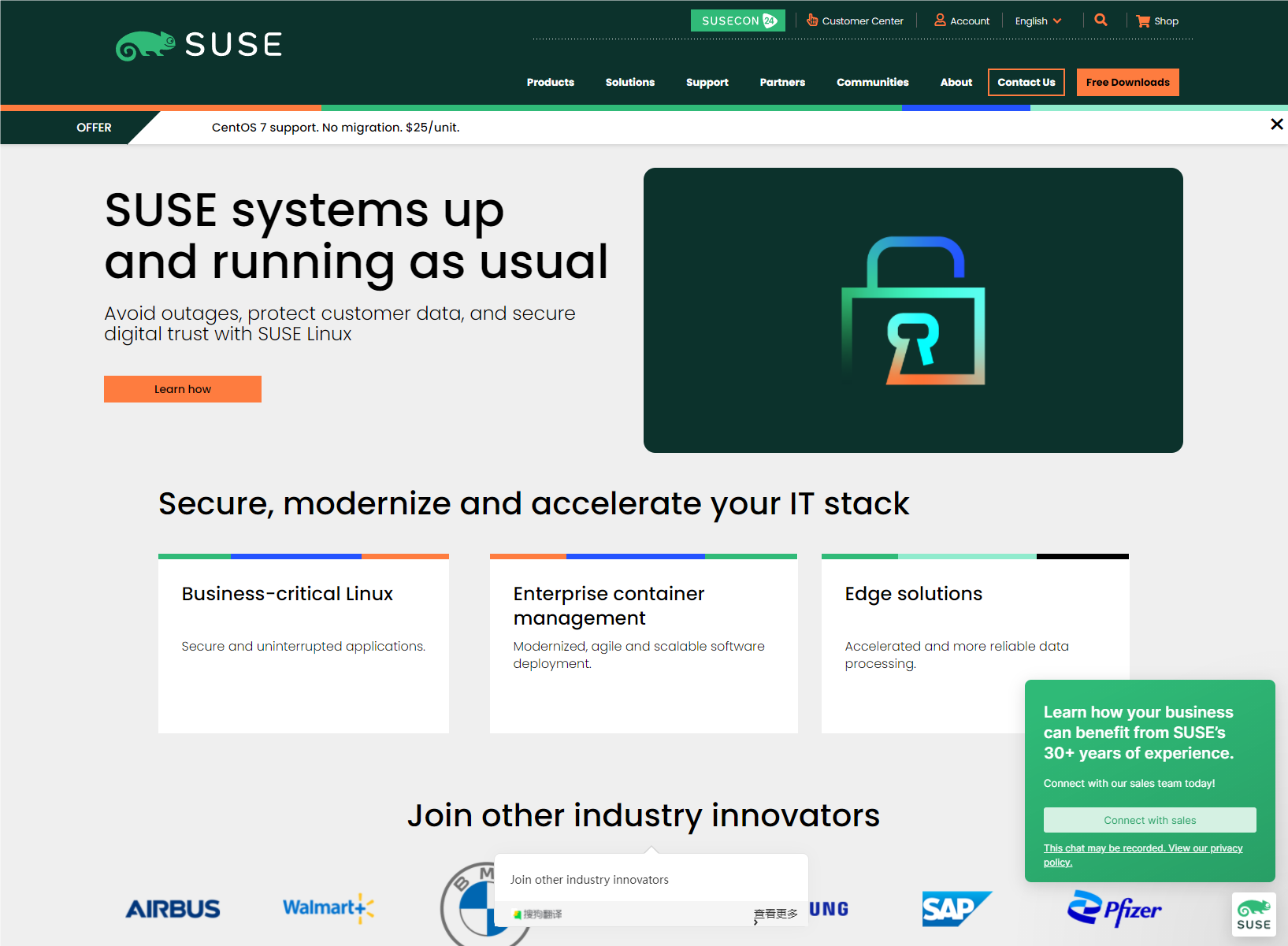Viewport: 1288px width, 946px height.
Task: Click the Connect with sales button
Action: click(1150, 820)
